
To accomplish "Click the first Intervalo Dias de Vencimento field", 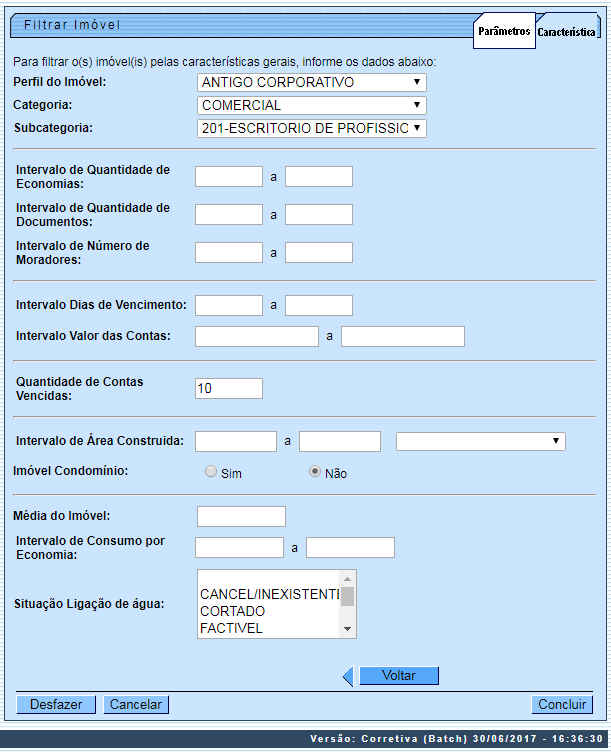I will (229, 305).
